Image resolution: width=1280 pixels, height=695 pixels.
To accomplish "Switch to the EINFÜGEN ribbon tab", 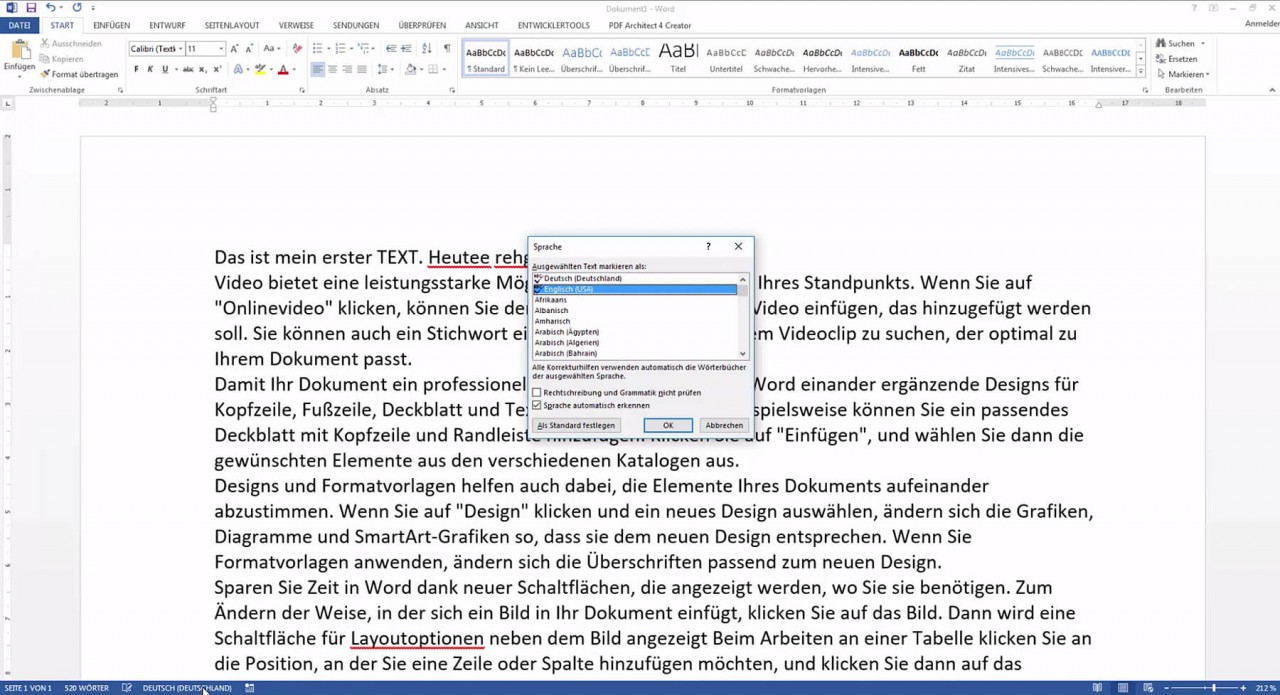I will (x=111, y=25).
